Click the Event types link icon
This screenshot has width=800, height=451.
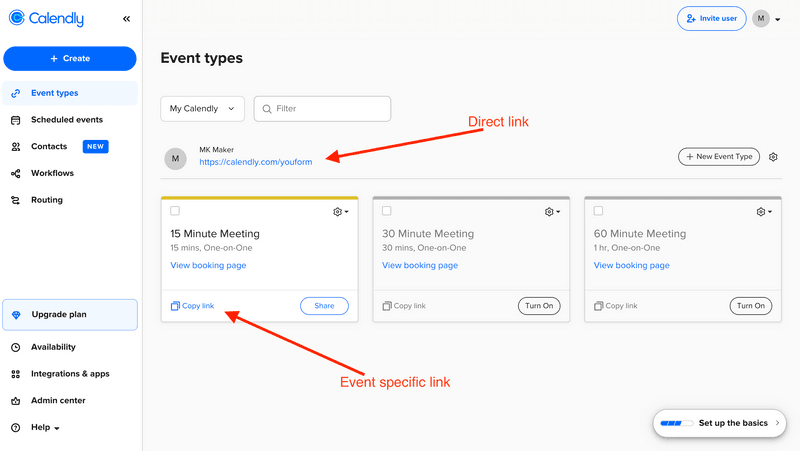point(16,93)
